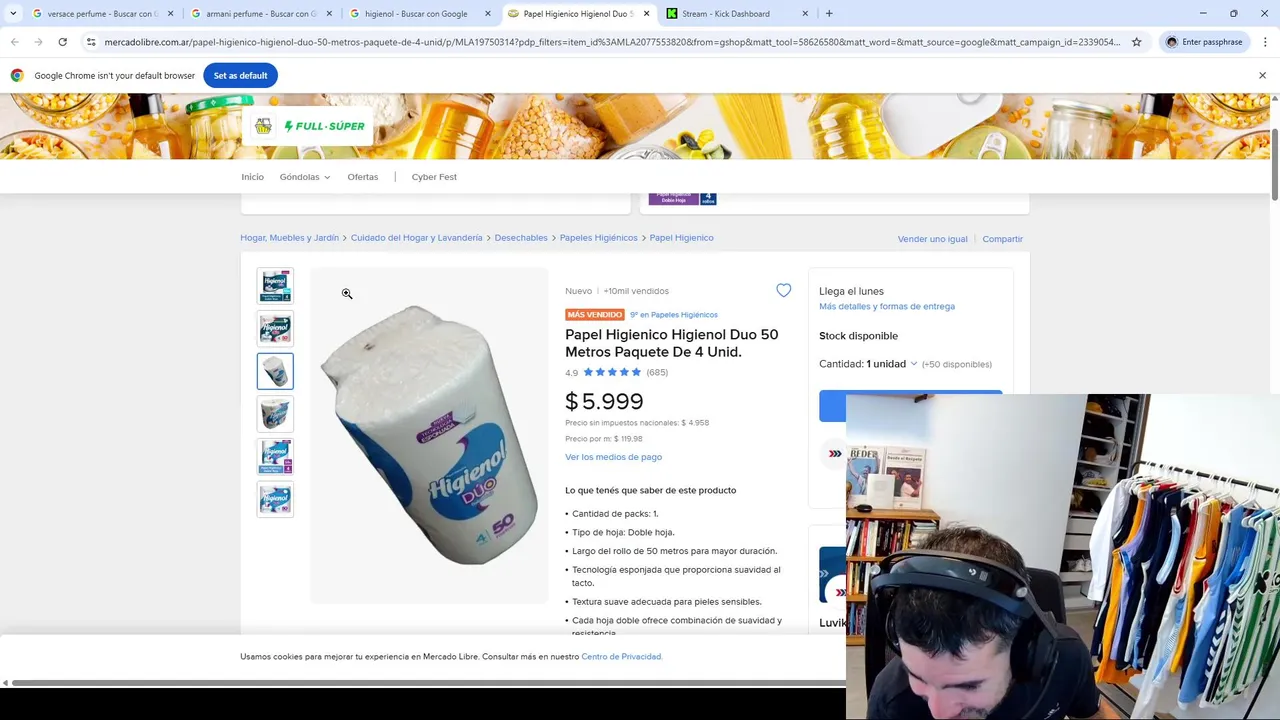The width and height of the screenshot is (1280, 720).
Task: Open the tab search dropdown arrow
Action: tap(13, 14)
